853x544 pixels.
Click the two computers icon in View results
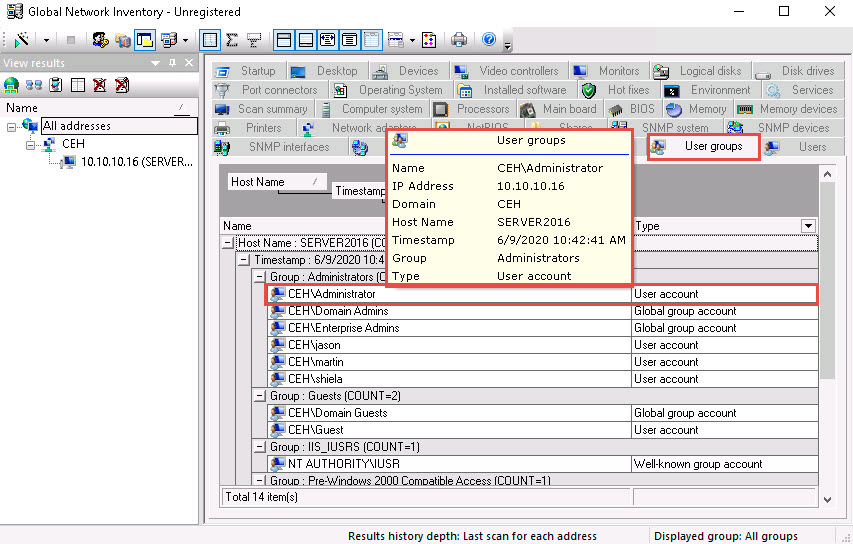coord(34,85)
